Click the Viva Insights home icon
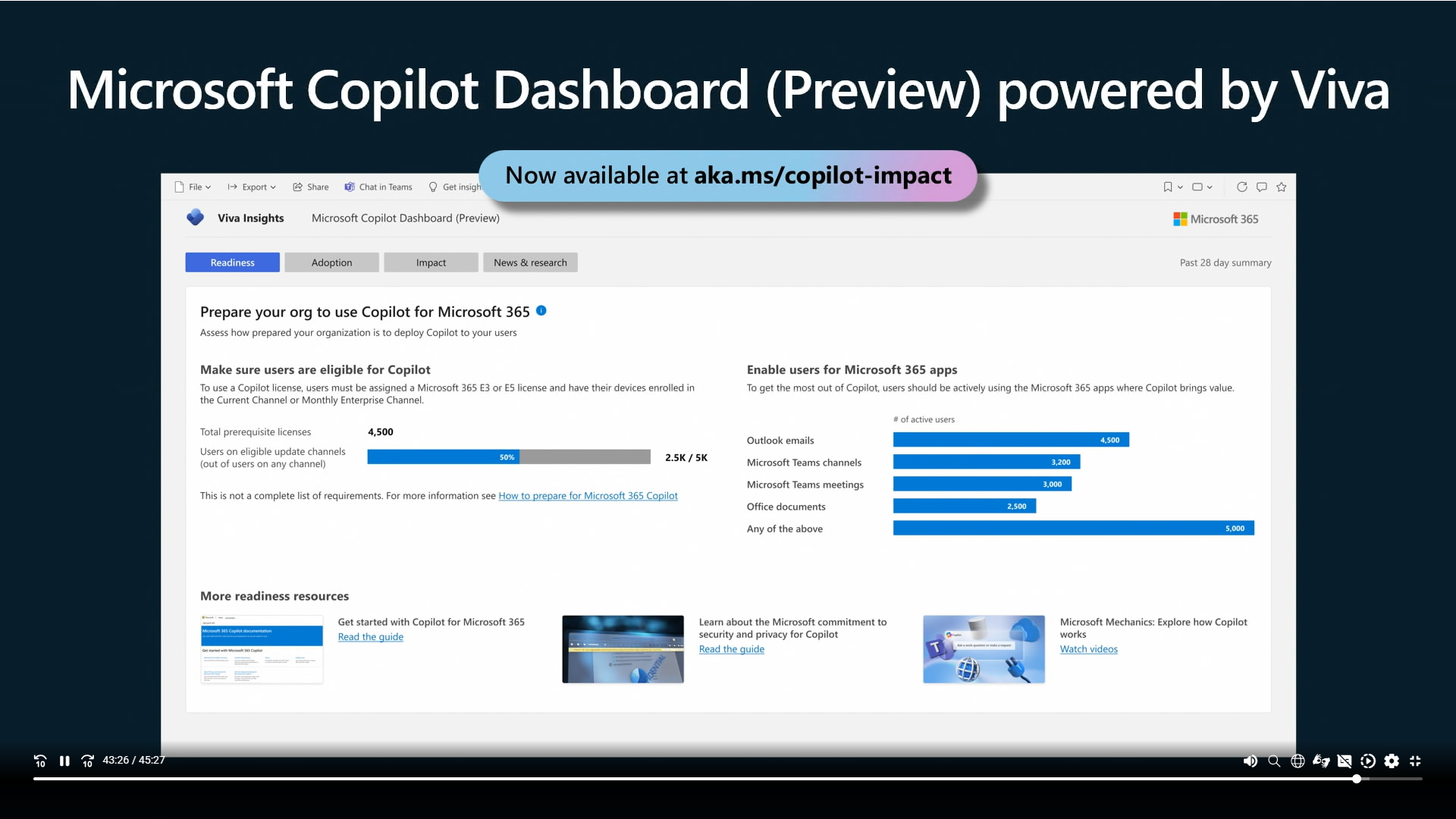 [x=194, y=218]
